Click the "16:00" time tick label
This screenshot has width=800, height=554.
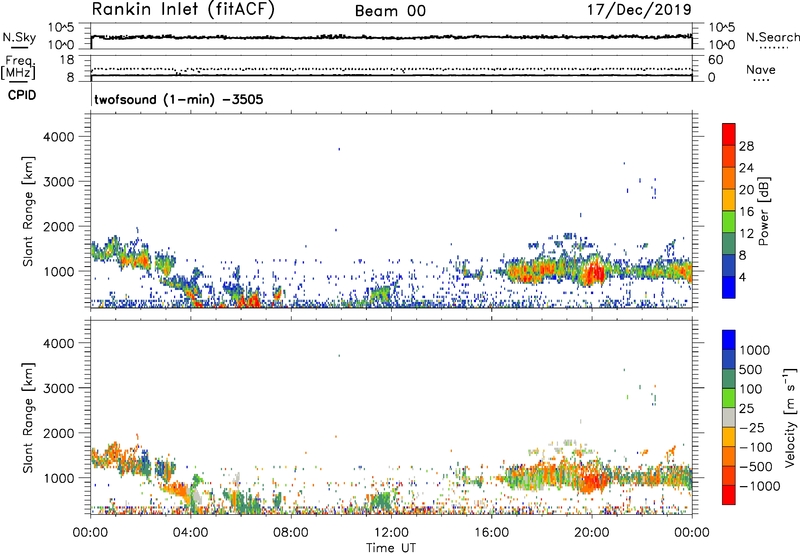coord(491,533)
